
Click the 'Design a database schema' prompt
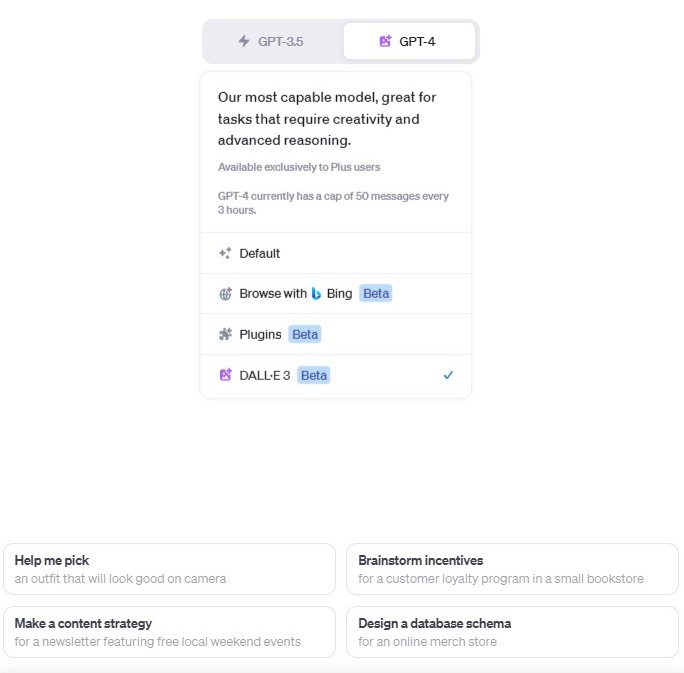point(512,632)
